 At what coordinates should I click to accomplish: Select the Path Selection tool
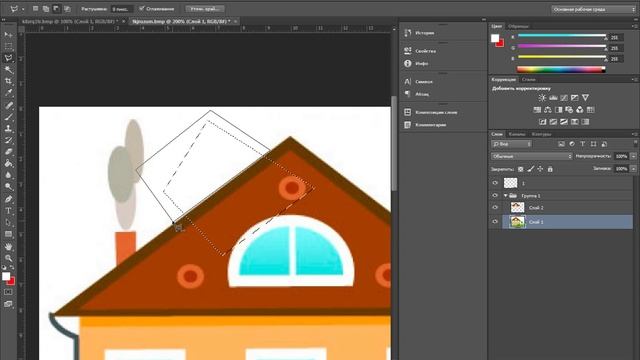tap(8, 223)
